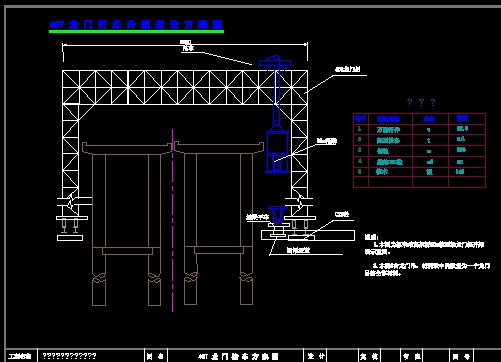501x362 pixels.
Task: Click the green underline beneath the drawing title
Action: 136,32
